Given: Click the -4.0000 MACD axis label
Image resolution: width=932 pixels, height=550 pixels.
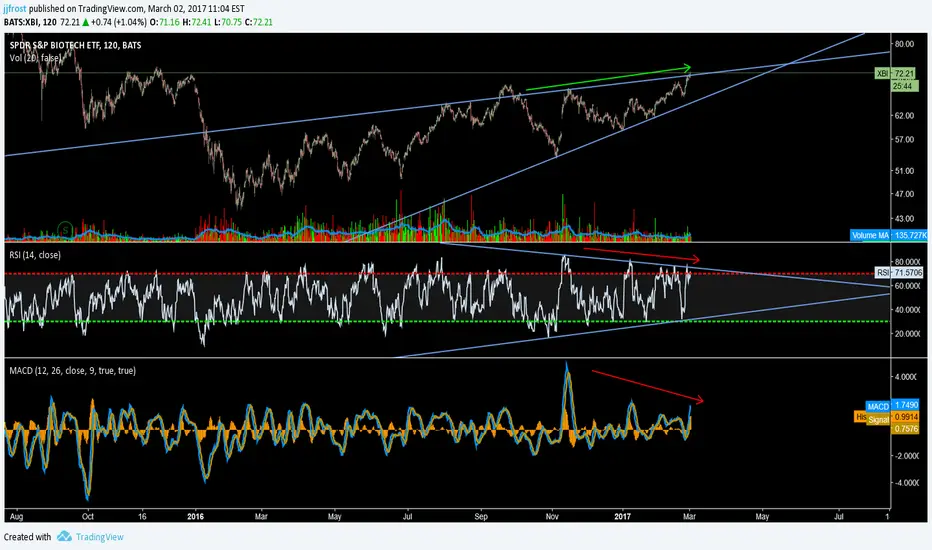Looking at the screenshot, I should coord(905,483).
